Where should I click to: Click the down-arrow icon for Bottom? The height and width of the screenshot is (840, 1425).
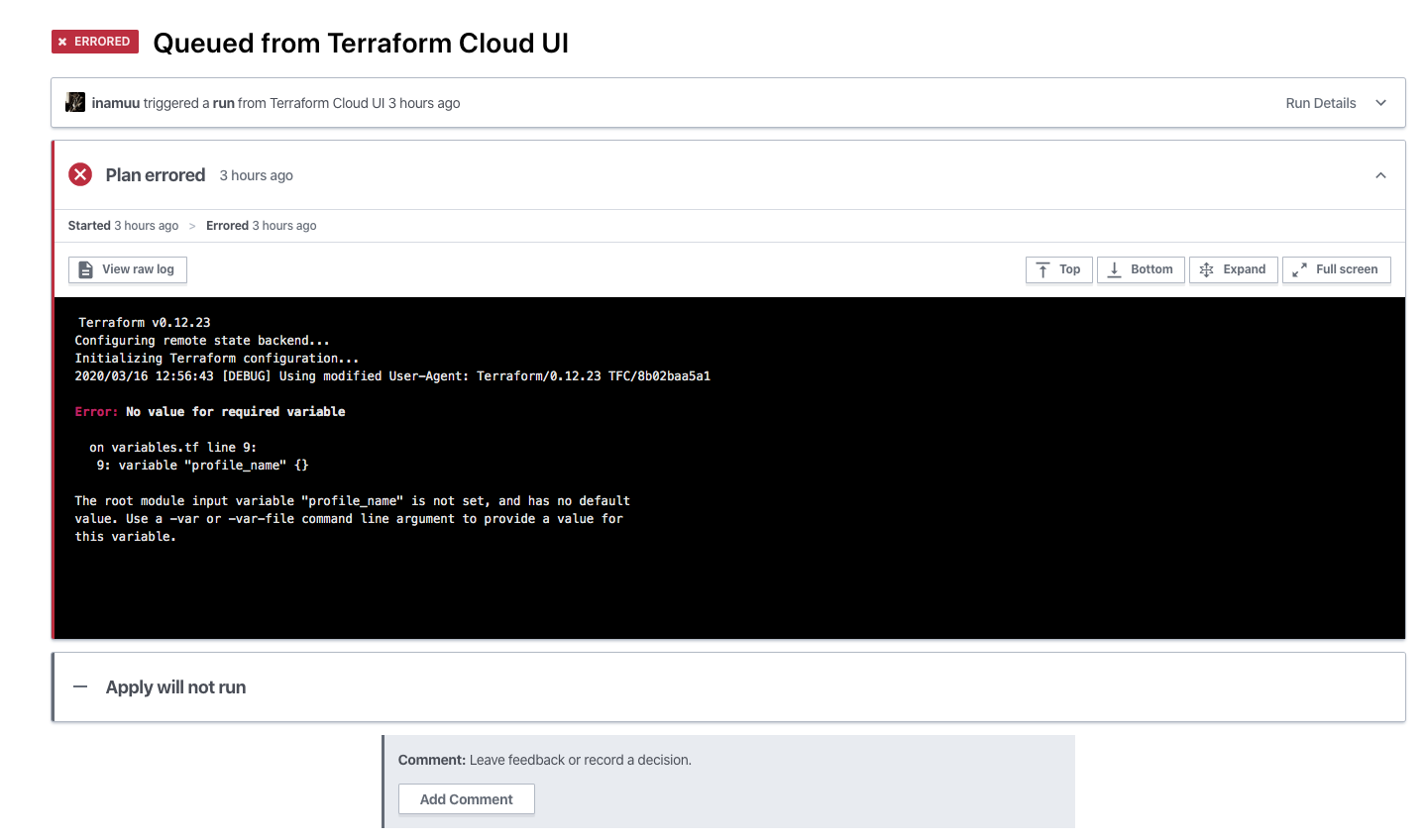[1114, 269]
